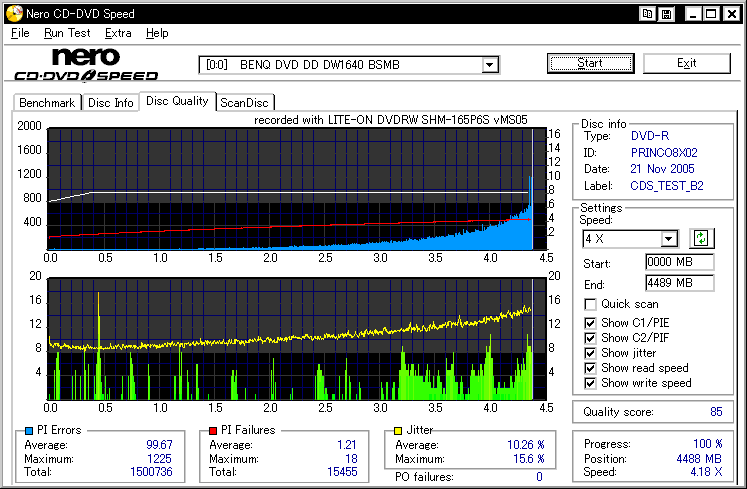Screen dimensions: 747x489
Task: Click the blue PI Errors legend square
Action: [27, 431]
